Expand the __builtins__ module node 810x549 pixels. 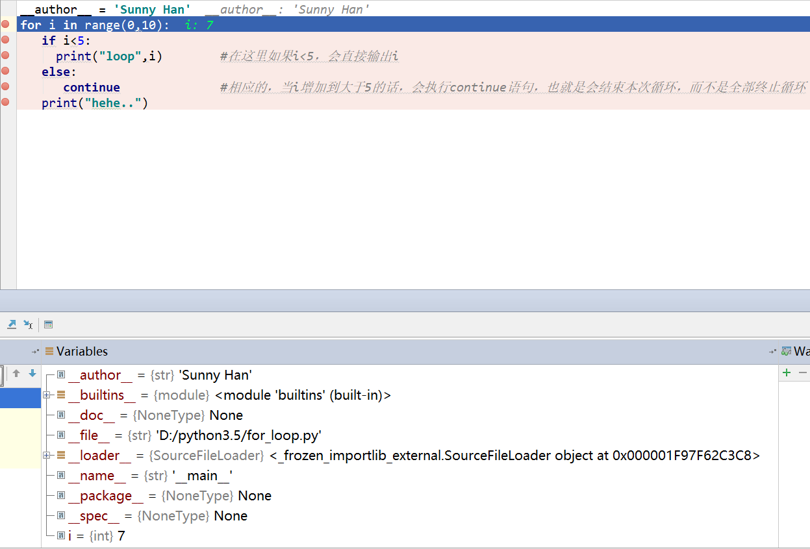tap(46, 395)
